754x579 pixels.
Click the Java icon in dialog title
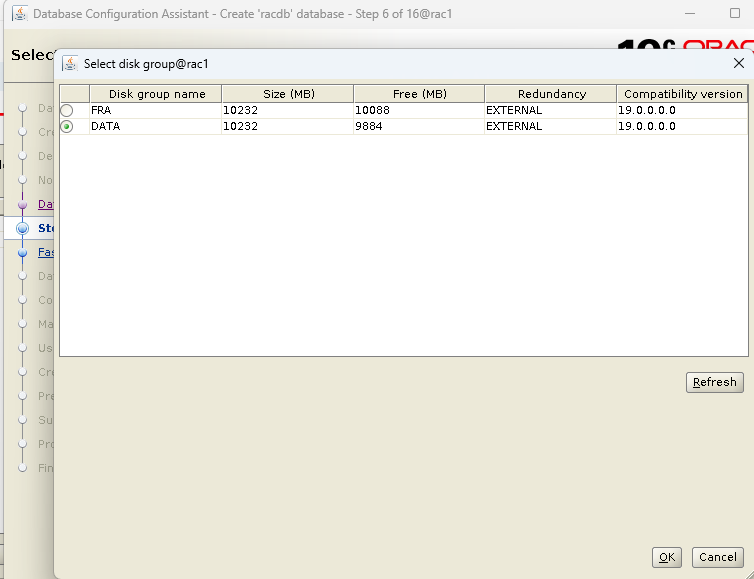70,63
